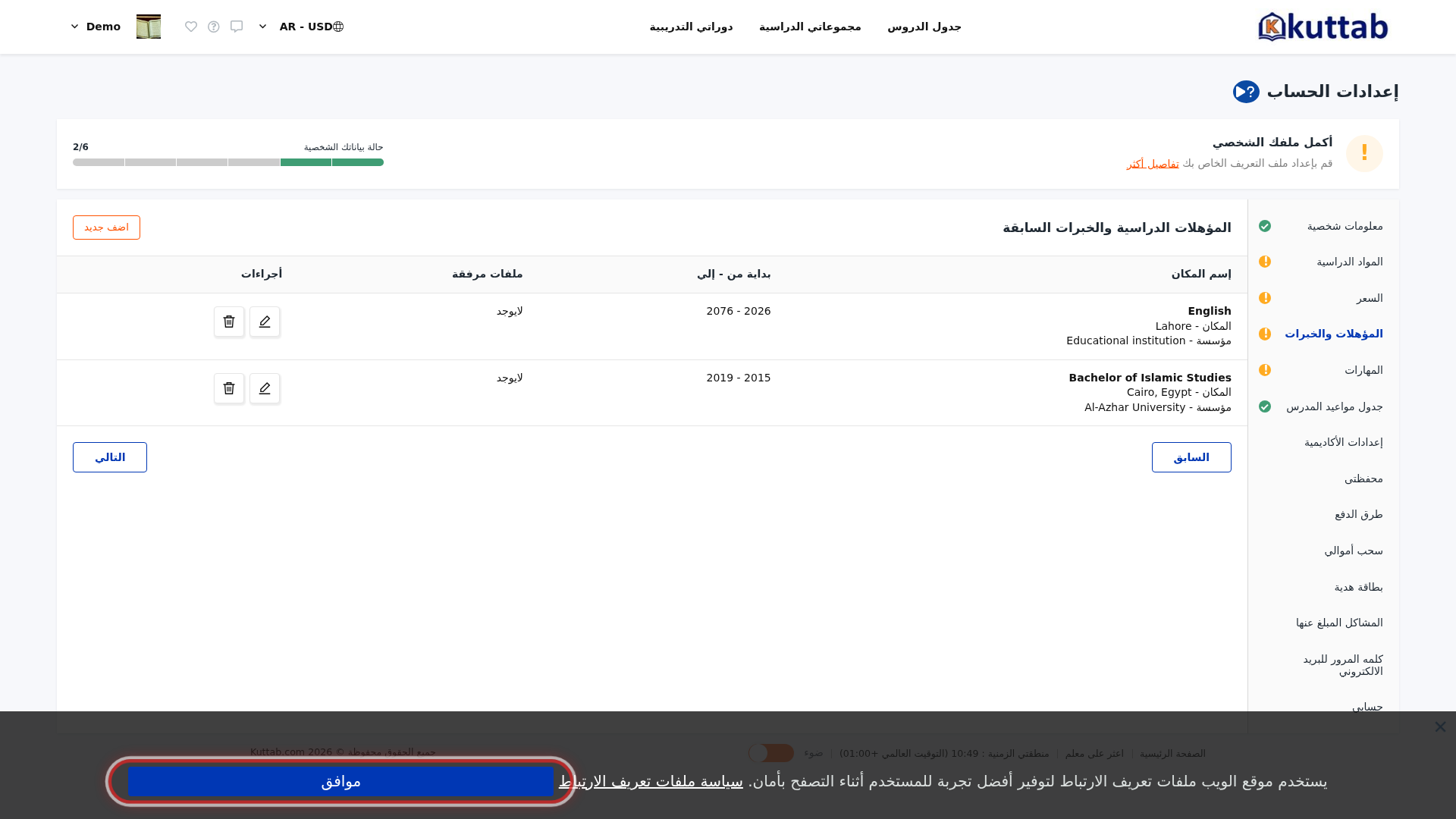Go to معلومات شخصية in the sidebar

point(1345,226)
